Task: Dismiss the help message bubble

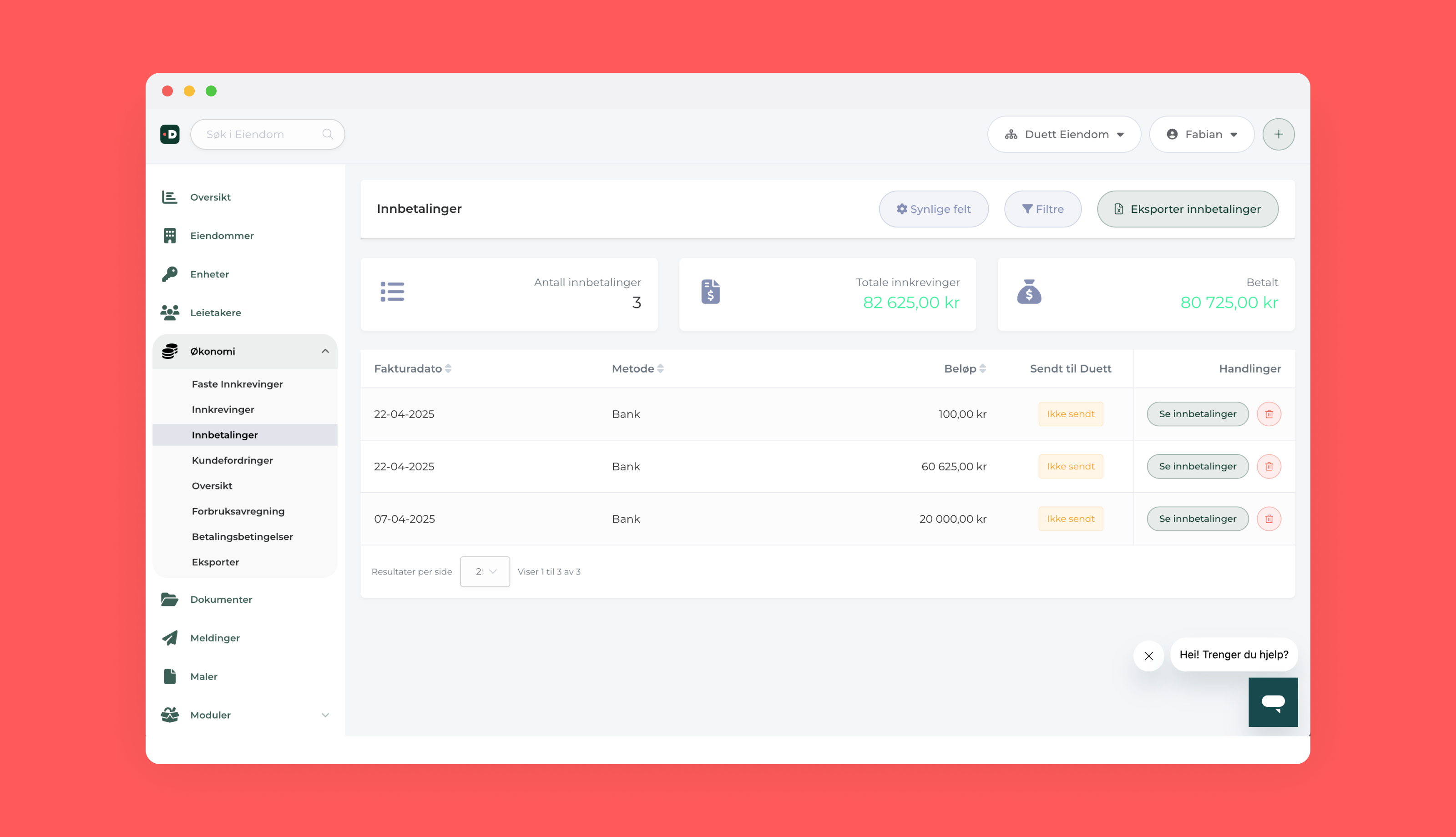Action: [x=1148, y=656]
